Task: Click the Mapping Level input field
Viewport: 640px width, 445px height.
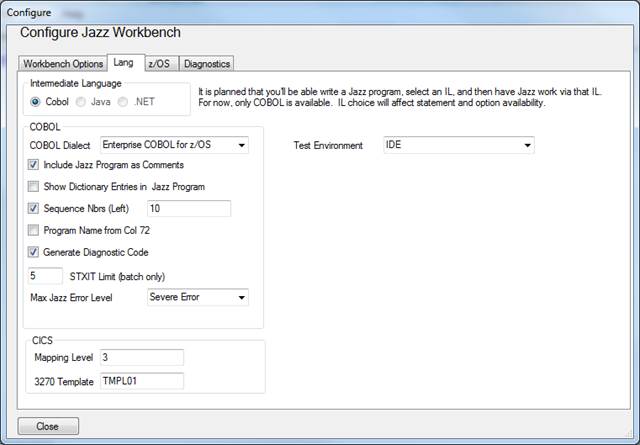Action: (x=142, y=358)
